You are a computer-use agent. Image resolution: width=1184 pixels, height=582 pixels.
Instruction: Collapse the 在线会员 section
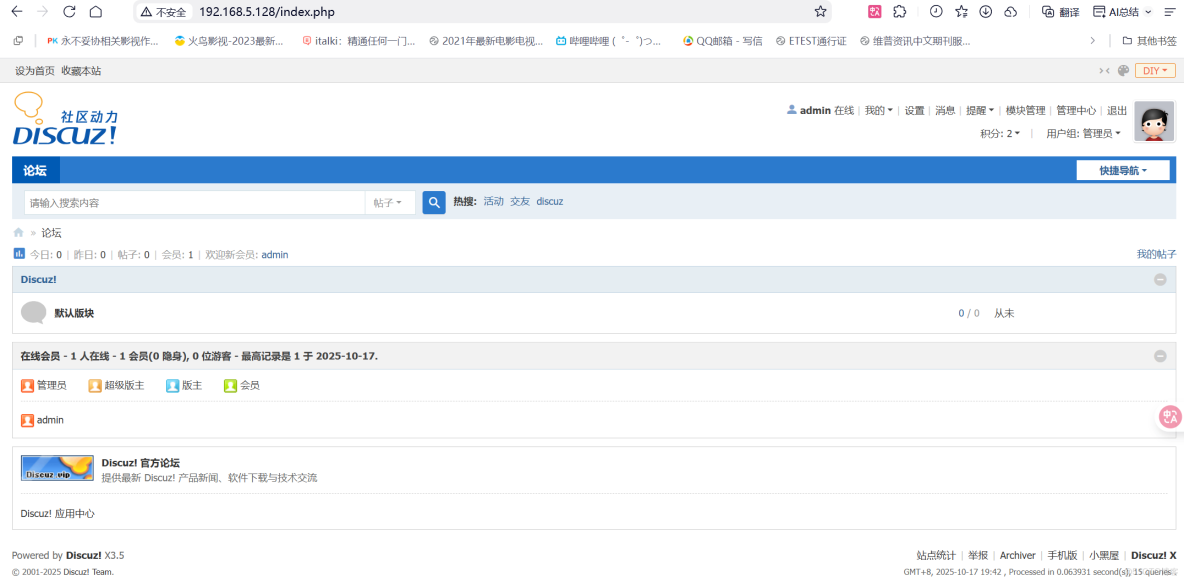click(x=1160, y=355)
